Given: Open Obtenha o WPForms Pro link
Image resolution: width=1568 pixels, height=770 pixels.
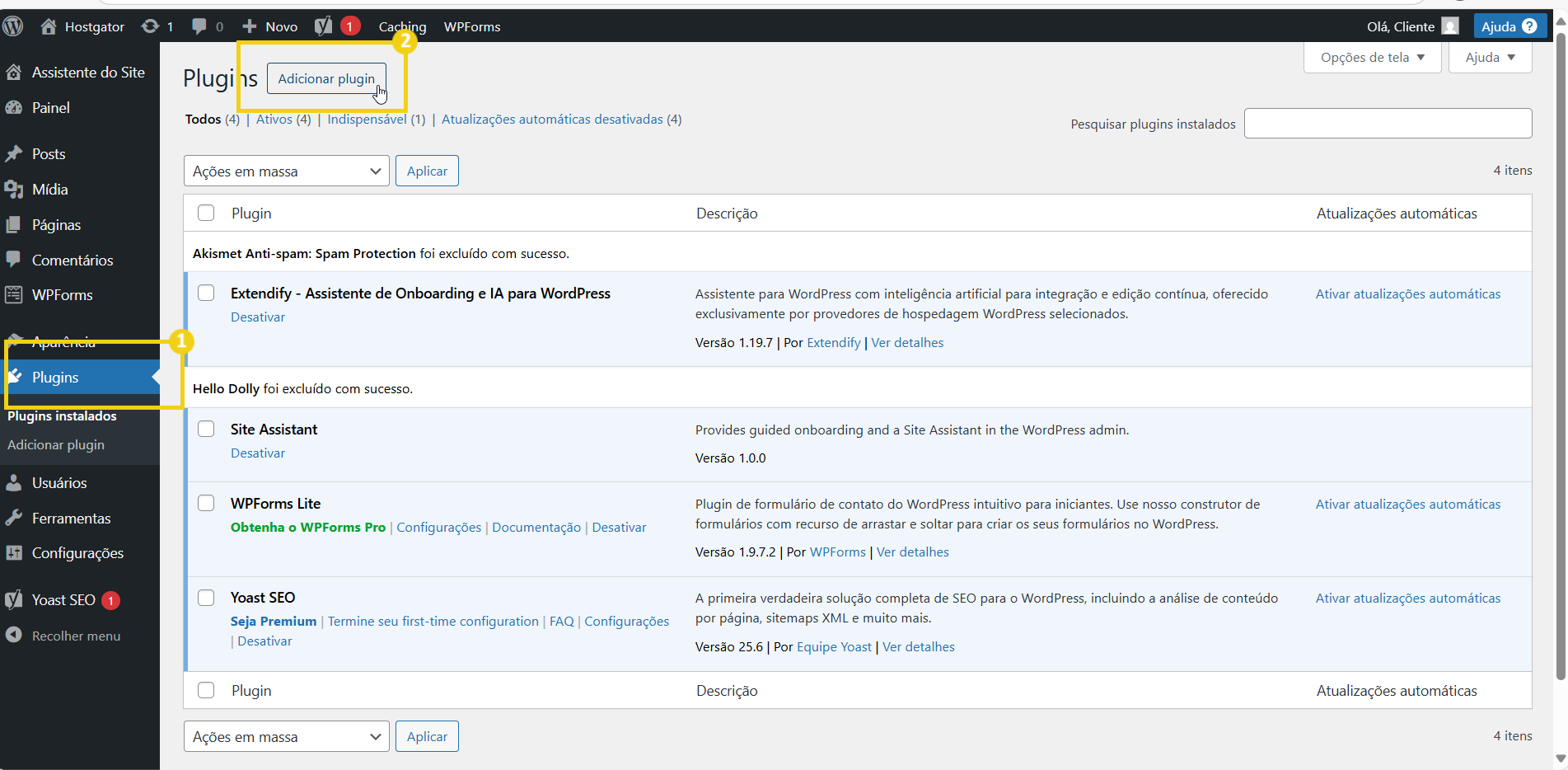Looking at the screenshot, I should tap(308, 528).
